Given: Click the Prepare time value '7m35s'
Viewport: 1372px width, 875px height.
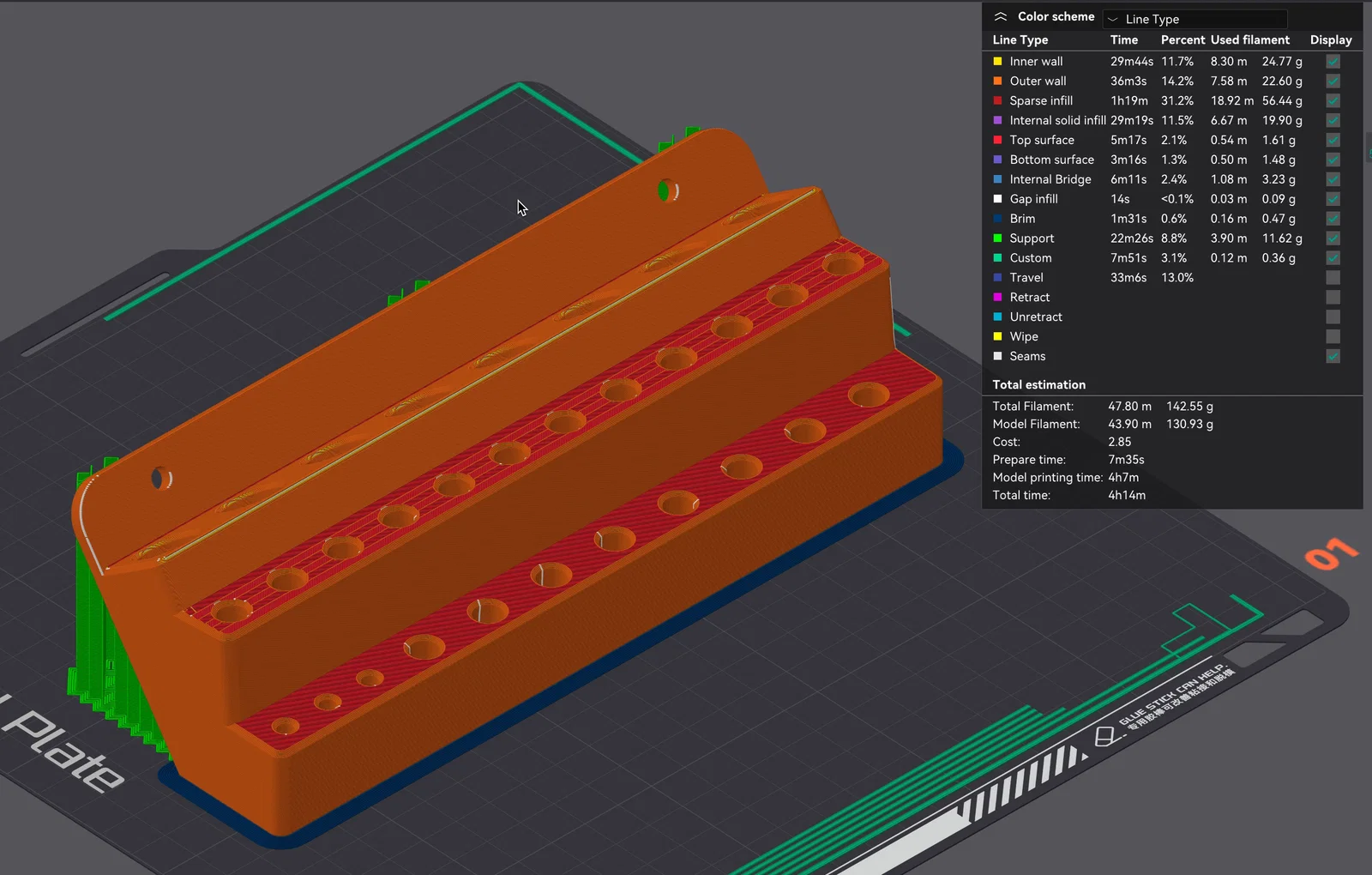Looking at the screenshot, I should (1126, 461).
